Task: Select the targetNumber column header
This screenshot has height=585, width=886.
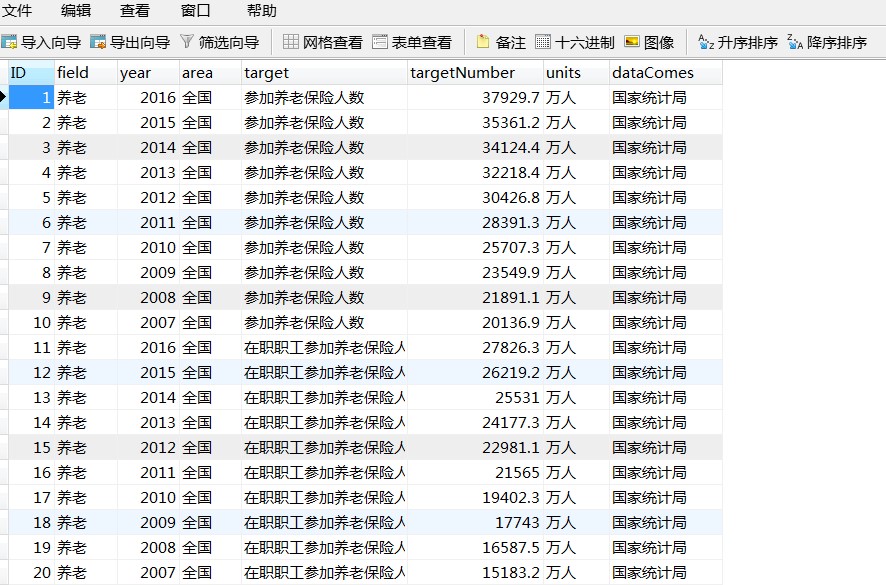Action: coord(475,73)
